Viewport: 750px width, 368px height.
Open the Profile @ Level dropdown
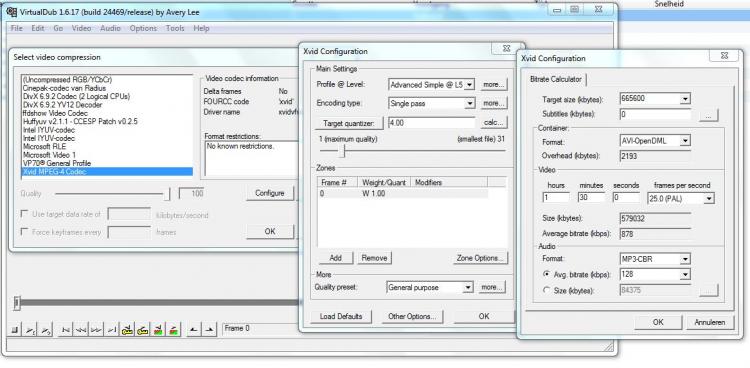click(x=470, y=85)
